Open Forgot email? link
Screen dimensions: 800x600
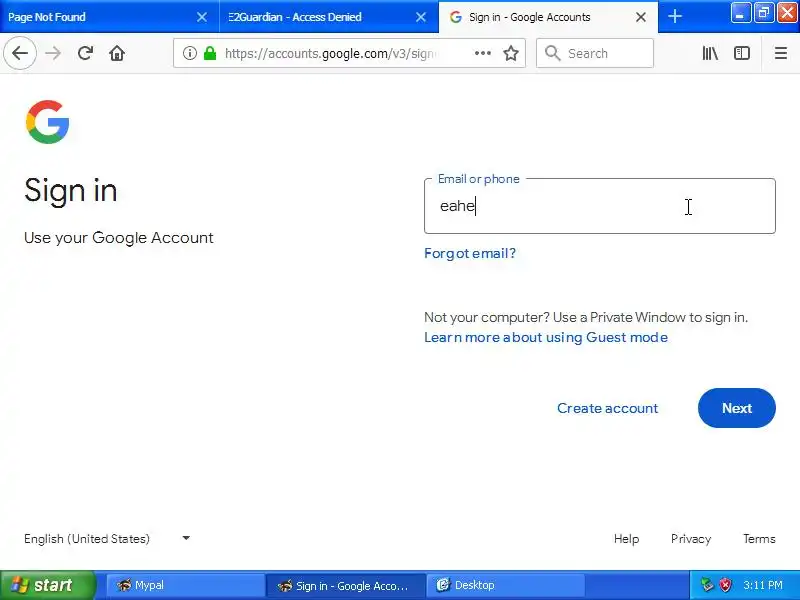(470, 254)
